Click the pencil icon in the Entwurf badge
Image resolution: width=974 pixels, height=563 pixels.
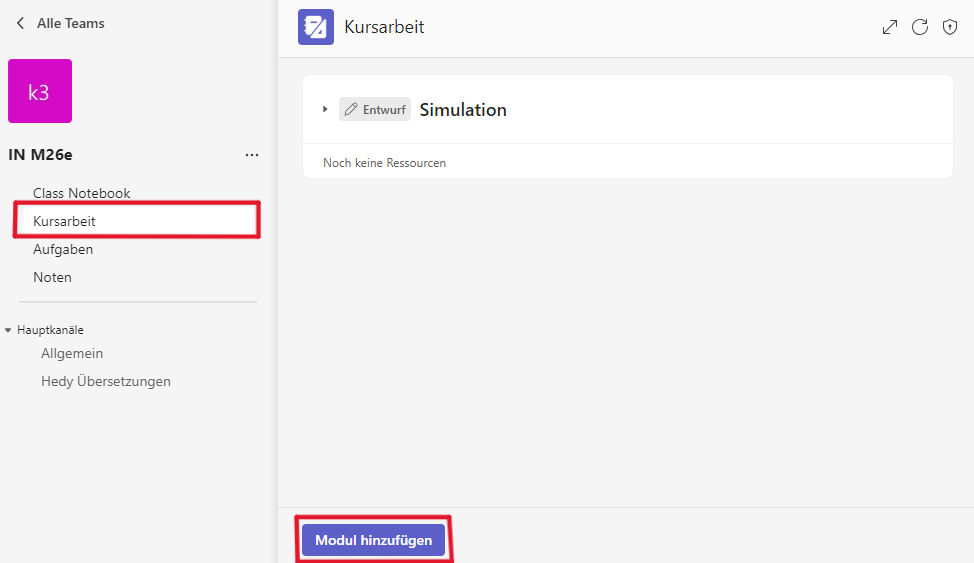click(x=351, y=109)
